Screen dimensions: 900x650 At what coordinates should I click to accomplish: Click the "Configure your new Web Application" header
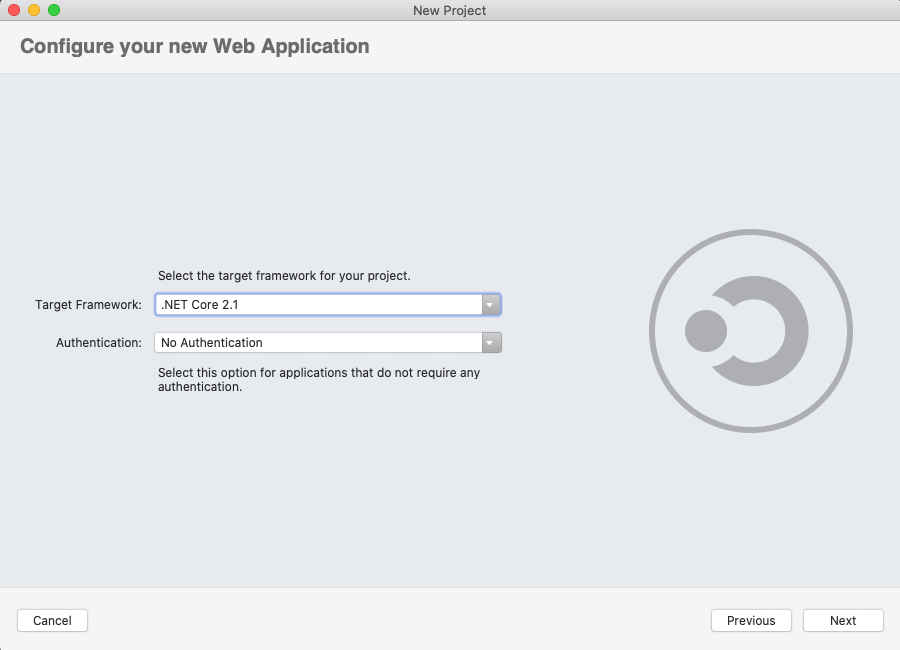click(194, 46)
